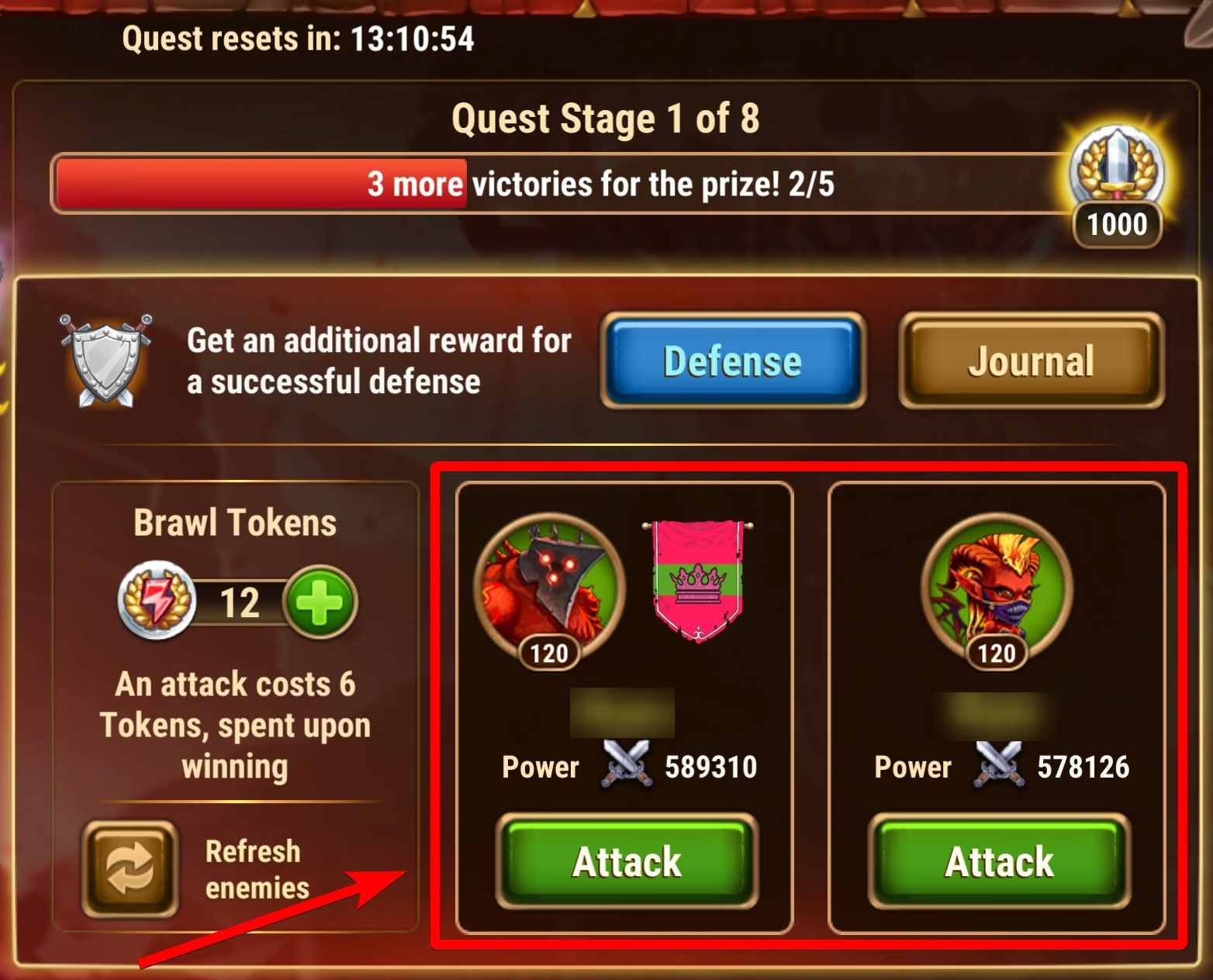
Task: Click the 12 Brawl Tokens counter
Action: pyautogui.click(x=240, y=602)
